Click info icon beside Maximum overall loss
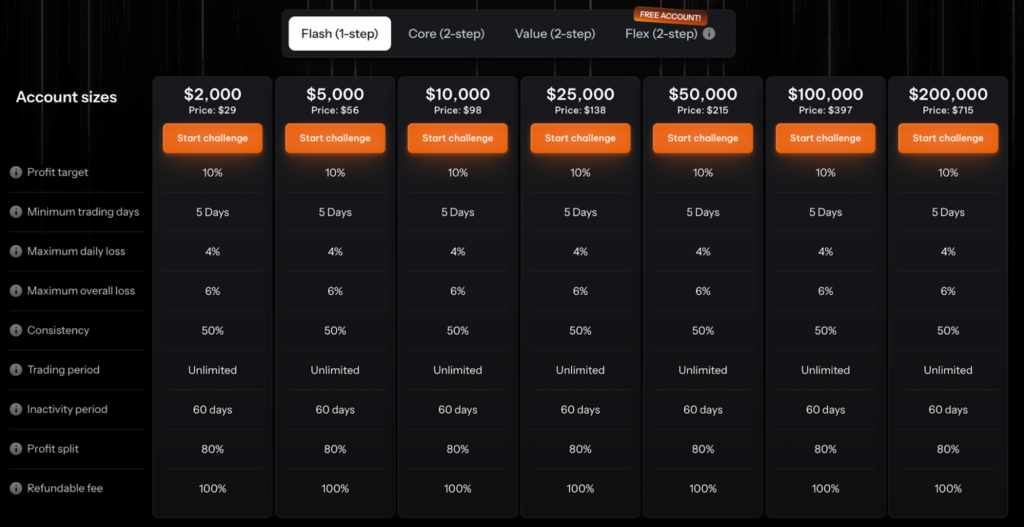 click(16, 291)
